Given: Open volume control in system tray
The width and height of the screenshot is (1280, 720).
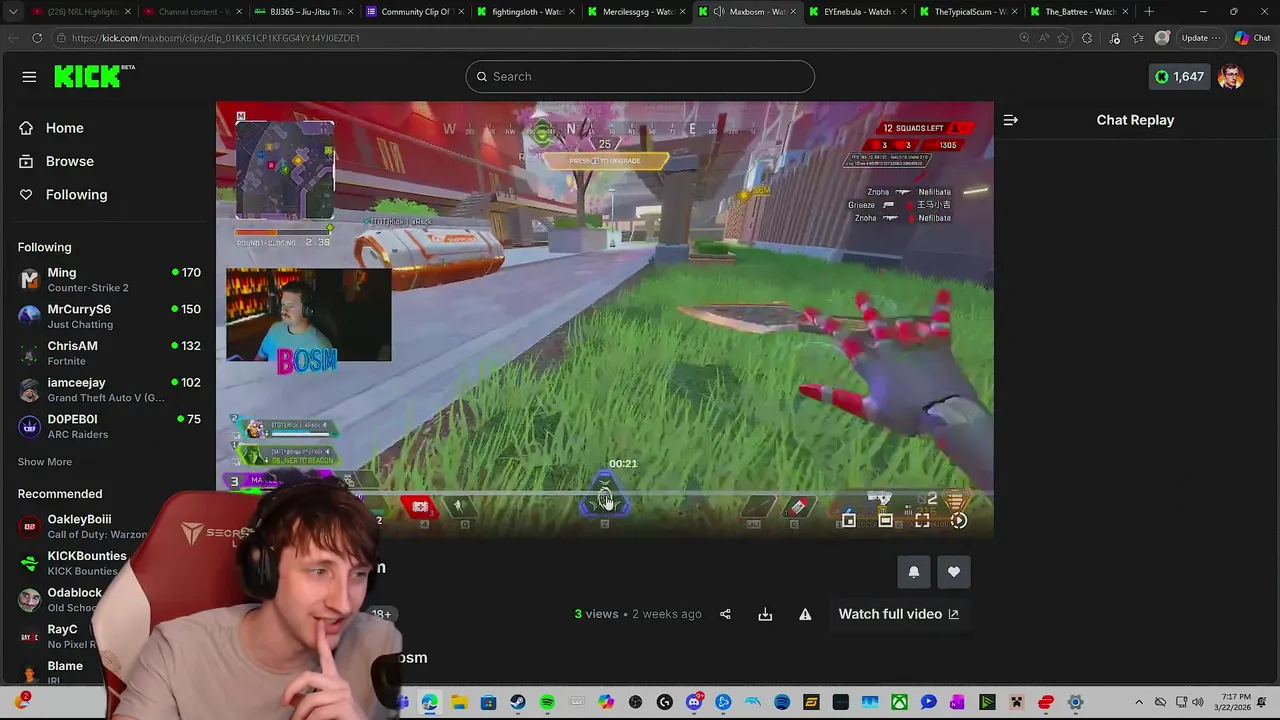Looking at the screenshot, I should 1198,702.
